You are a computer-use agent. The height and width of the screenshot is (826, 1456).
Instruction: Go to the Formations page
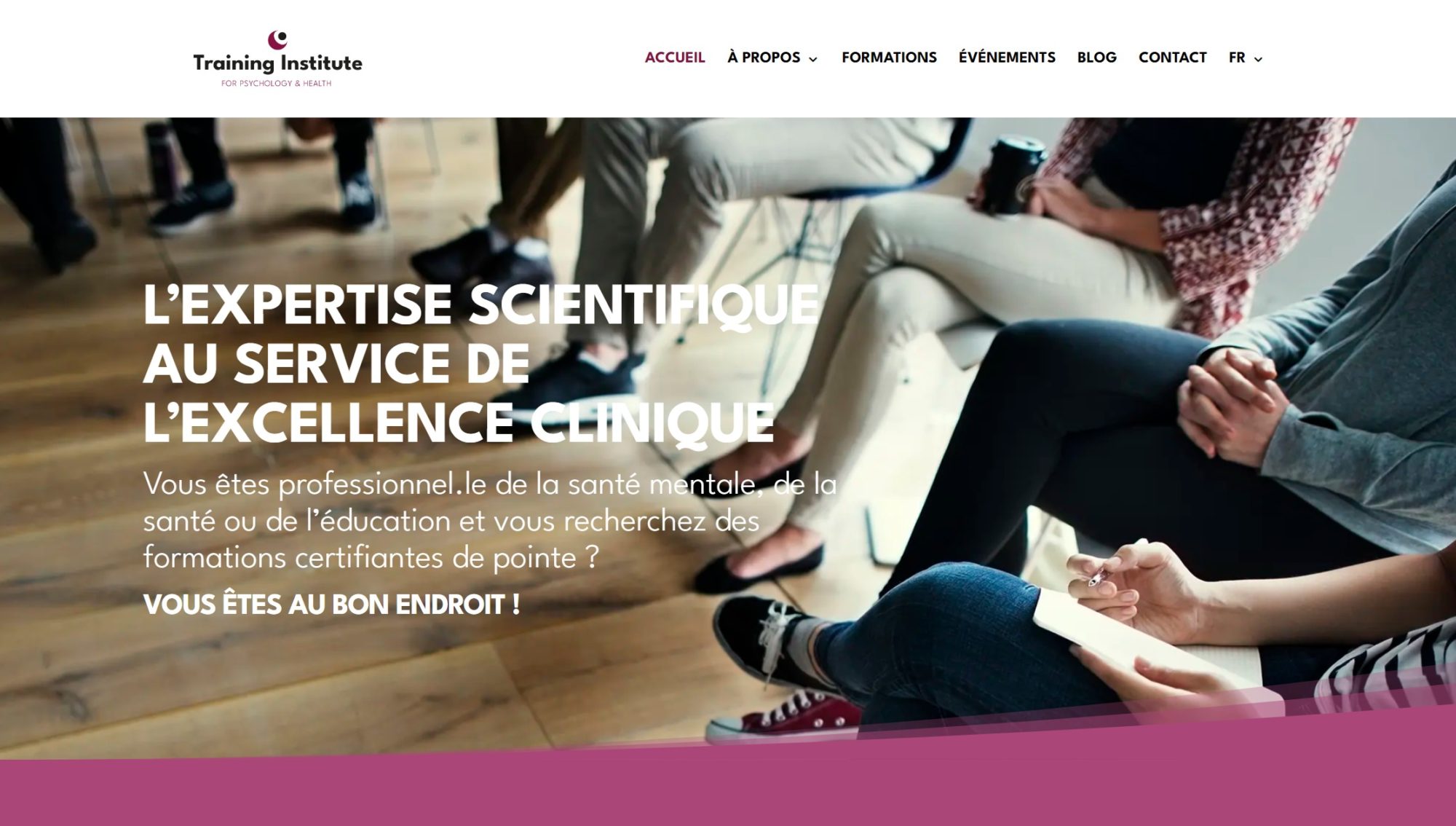tap(889, 58)
